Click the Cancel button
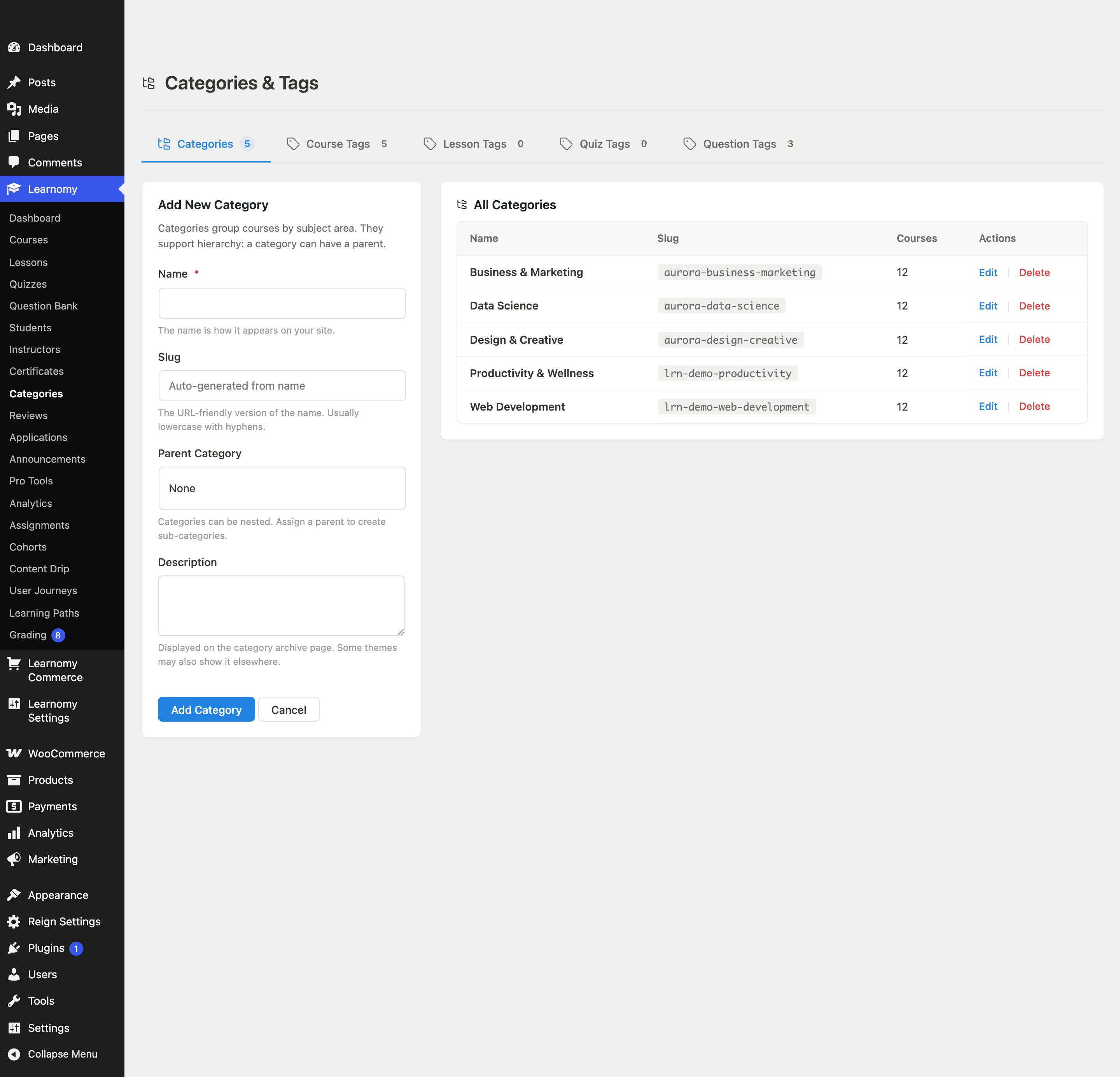The height and width of the screenshot is (1077, 1120). coord(289,709)
